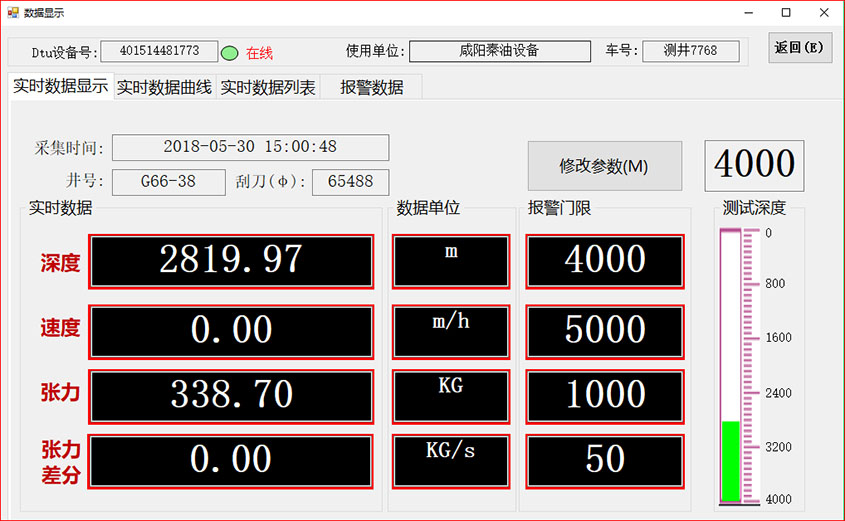Click the app icon in title bar
The width and height of the screenshot is (845, 521).
(x=13, y=12)
